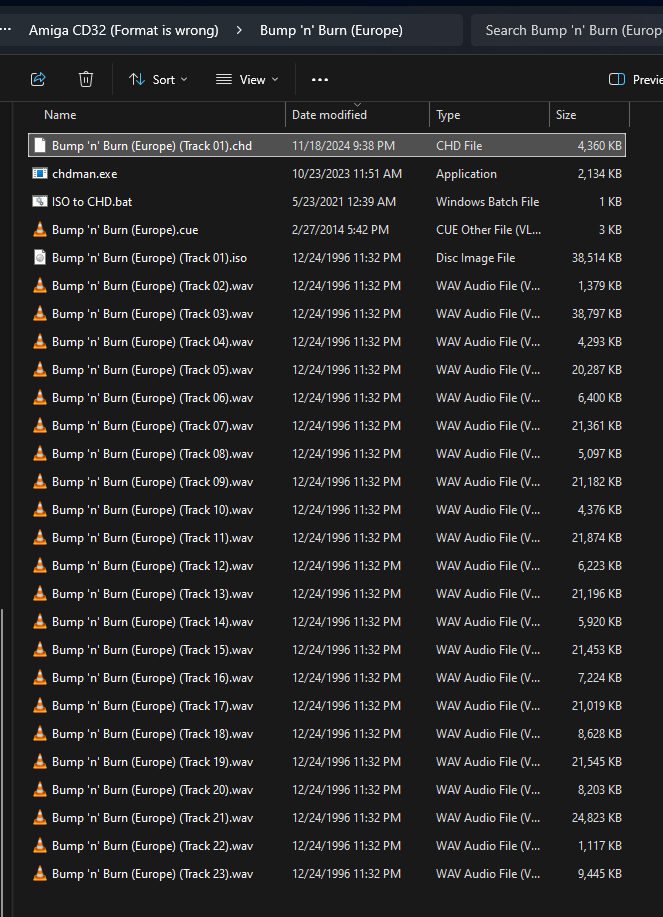Open the Sort dropdown

tap(158, 80)
